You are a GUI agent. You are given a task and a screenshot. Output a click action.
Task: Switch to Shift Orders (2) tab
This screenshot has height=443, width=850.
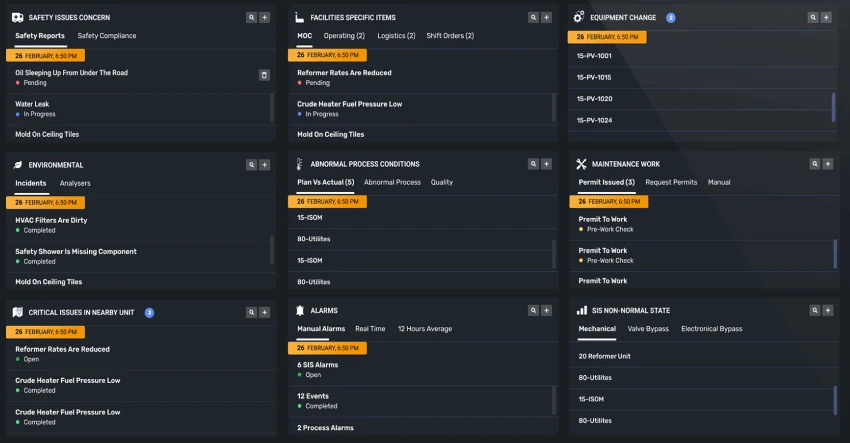click(450, 36)
